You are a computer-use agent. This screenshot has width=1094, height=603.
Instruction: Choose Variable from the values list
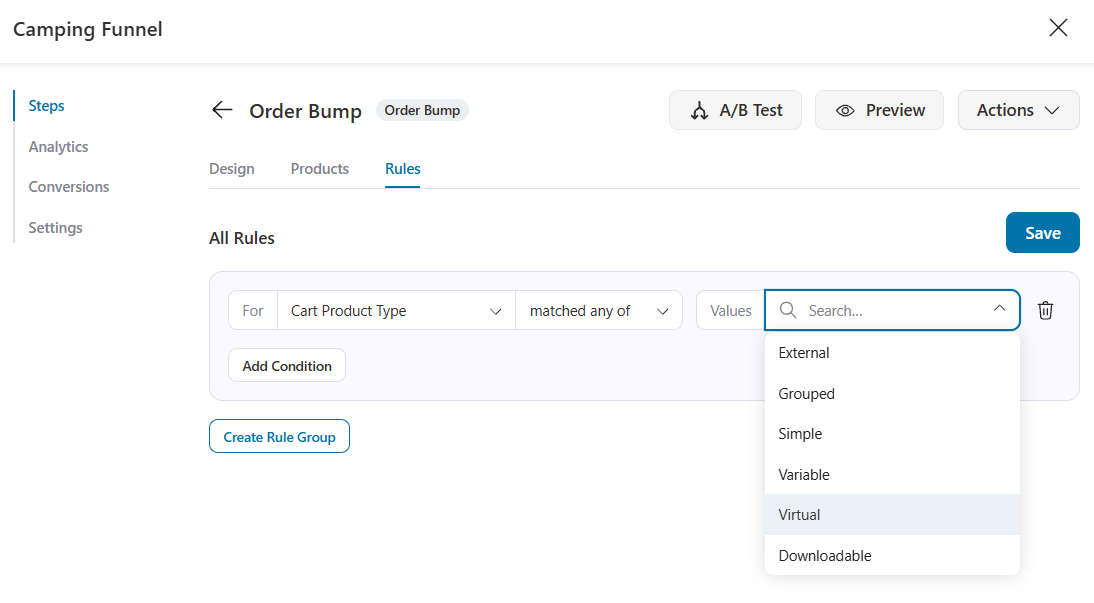click(892, 475)
